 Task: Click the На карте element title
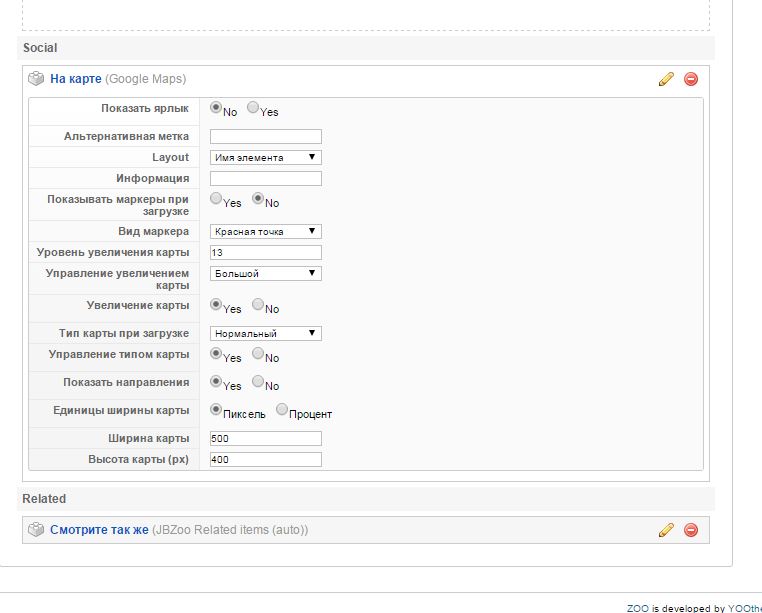click(x=76, y=79)
